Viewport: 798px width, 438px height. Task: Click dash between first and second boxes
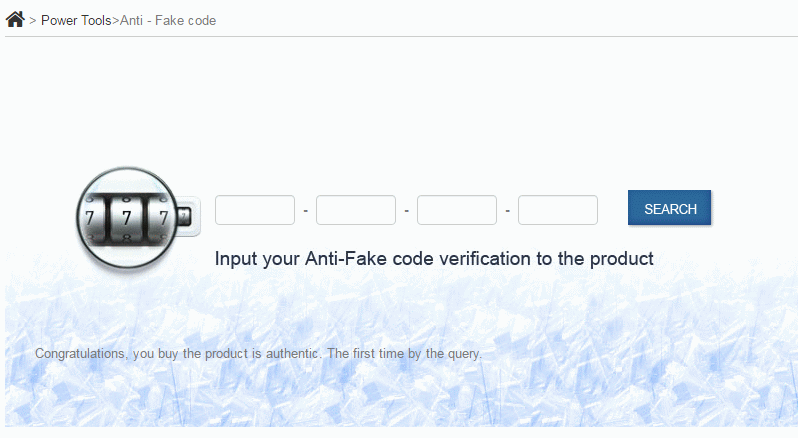click(305, 210)
